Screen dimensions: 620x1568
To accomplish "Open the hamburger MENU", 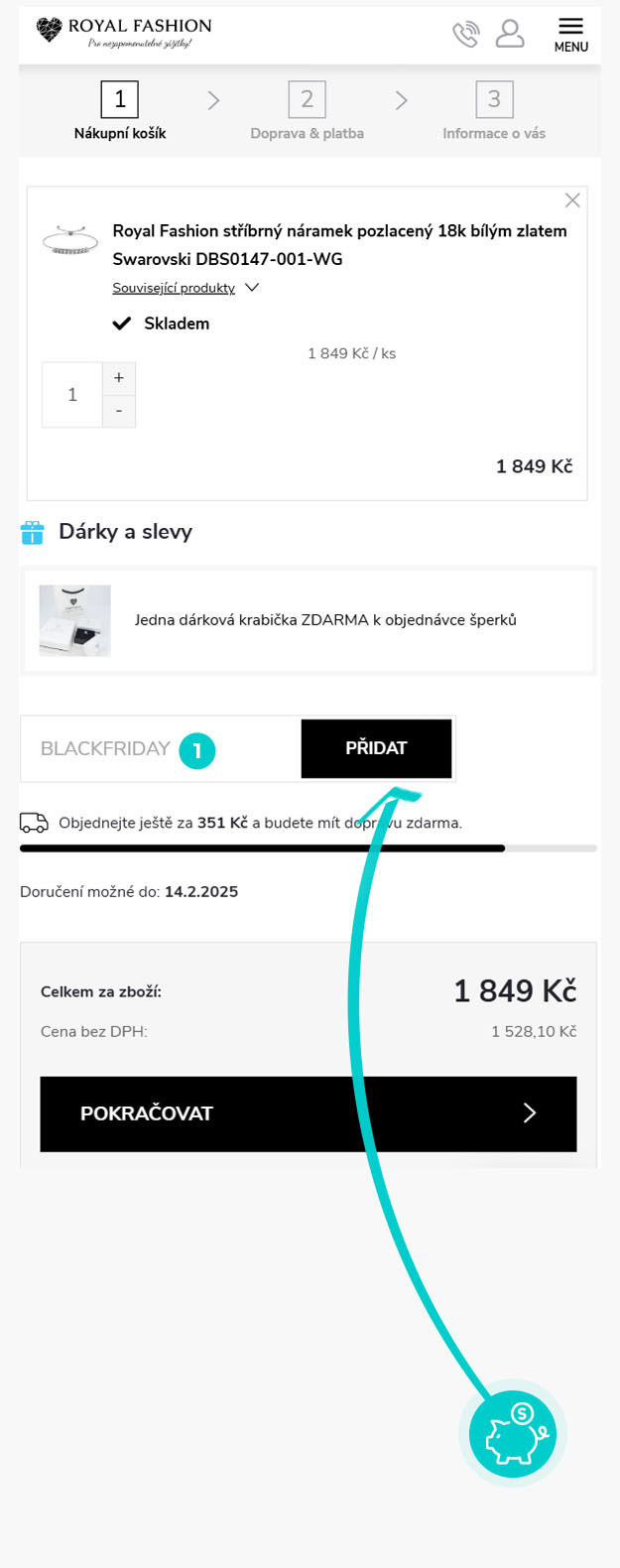I will (x=570, y=34).
